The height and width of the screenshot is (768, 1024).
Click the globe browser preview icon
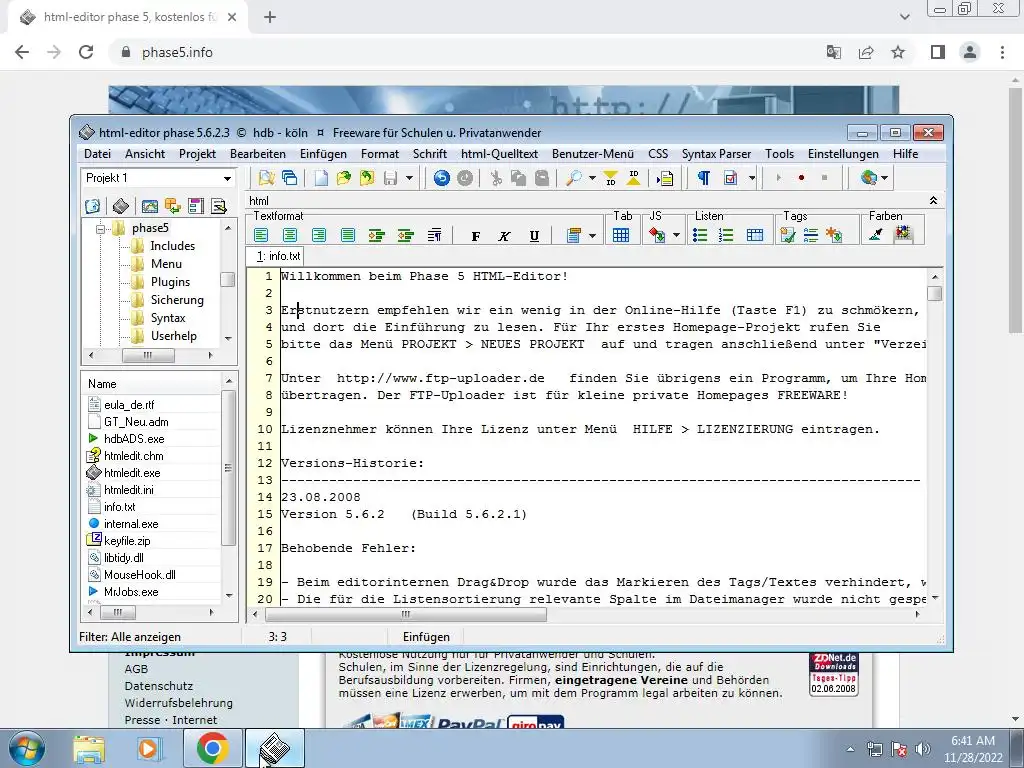click(x=868, y=178)
